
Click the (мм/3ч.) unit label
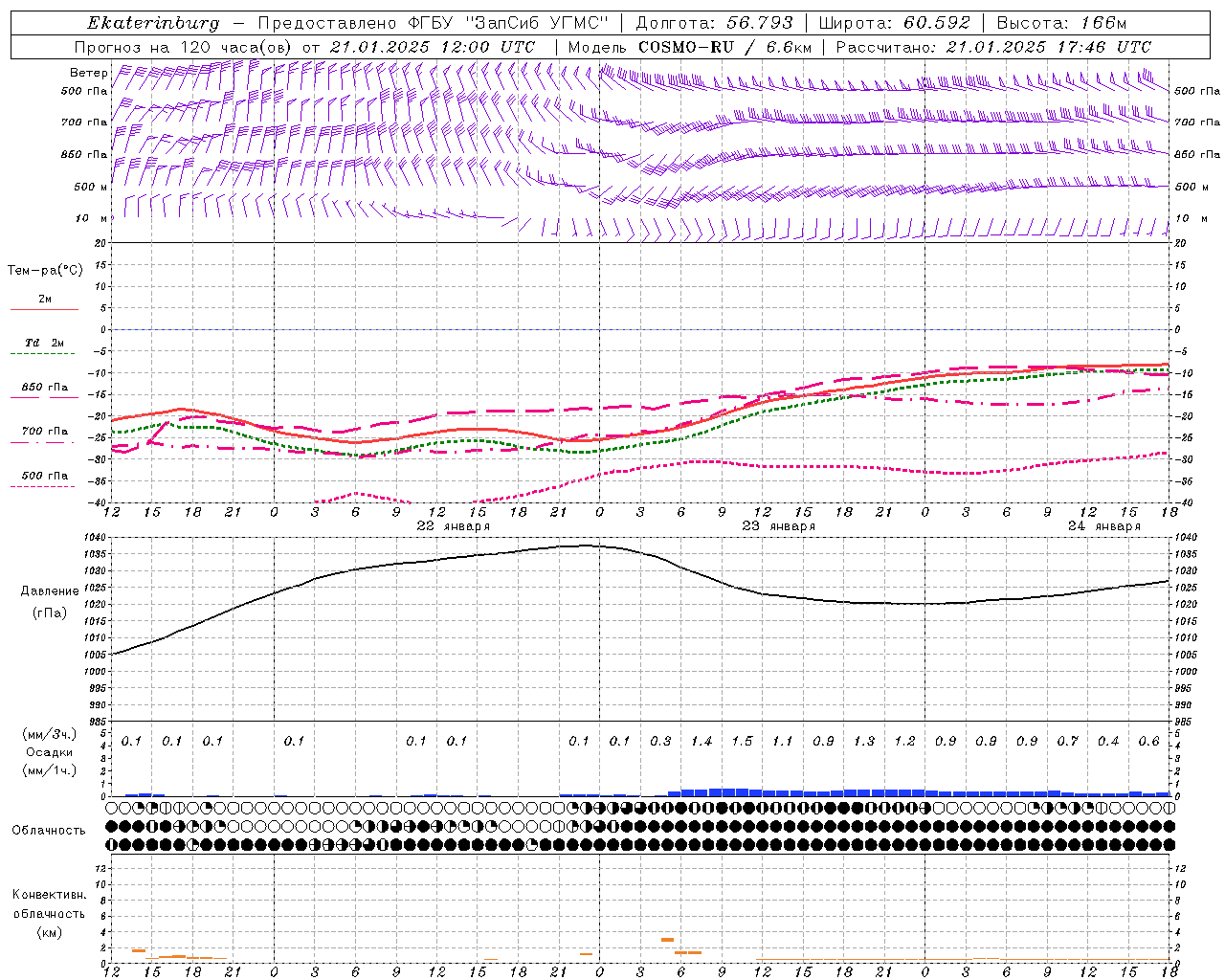(50, 734)
